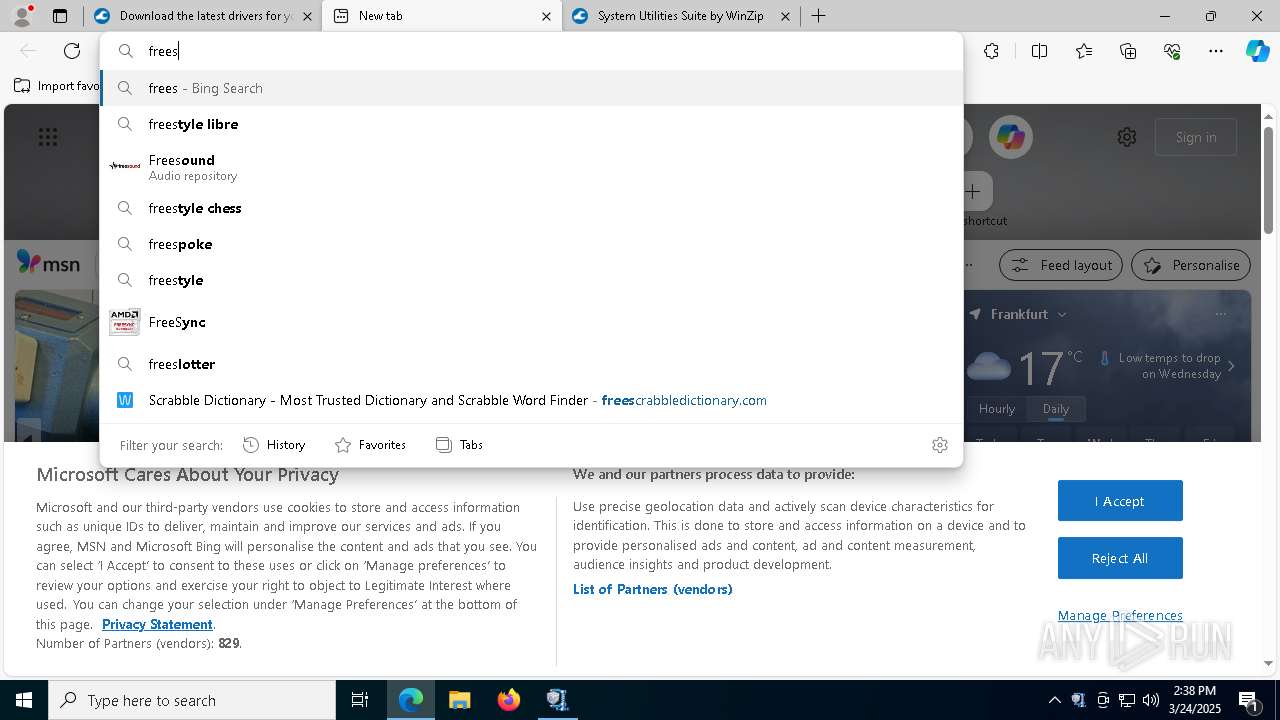Click the Windows taskbar search box
Viewport: 1280px width, 720px height.
pos(192,700)
